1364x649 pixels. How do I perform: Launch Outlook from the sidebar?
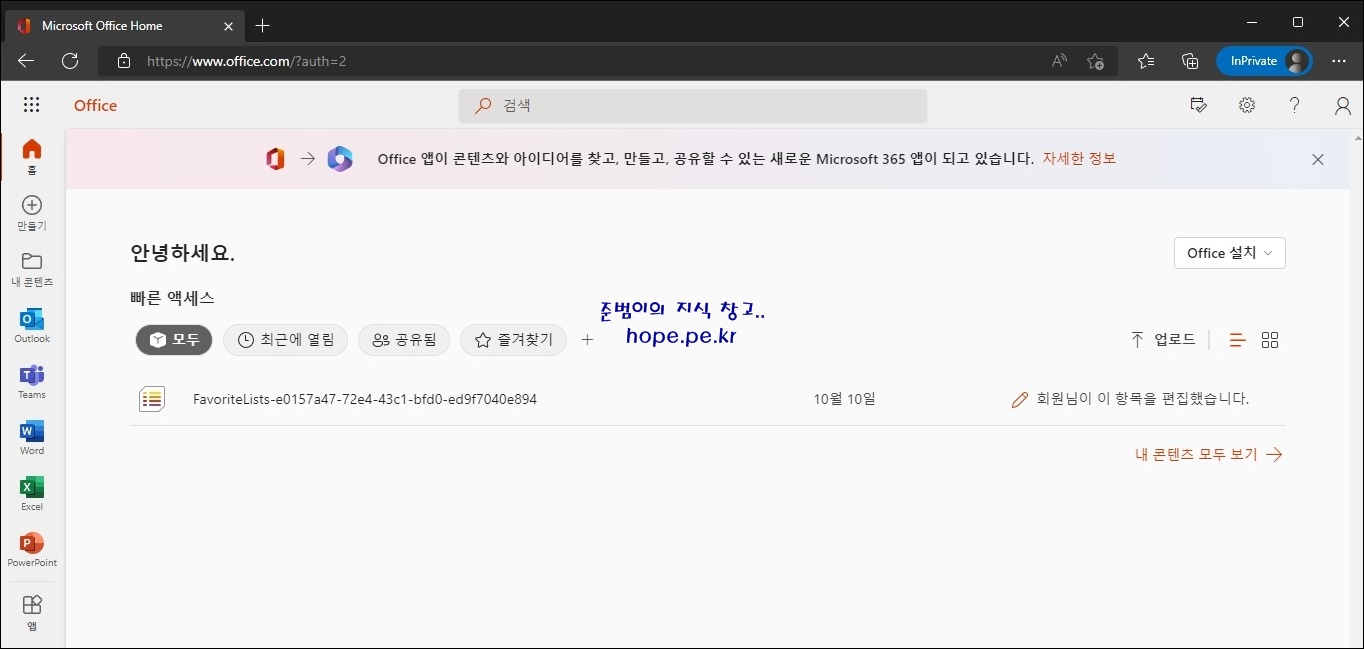coord(32,326)
